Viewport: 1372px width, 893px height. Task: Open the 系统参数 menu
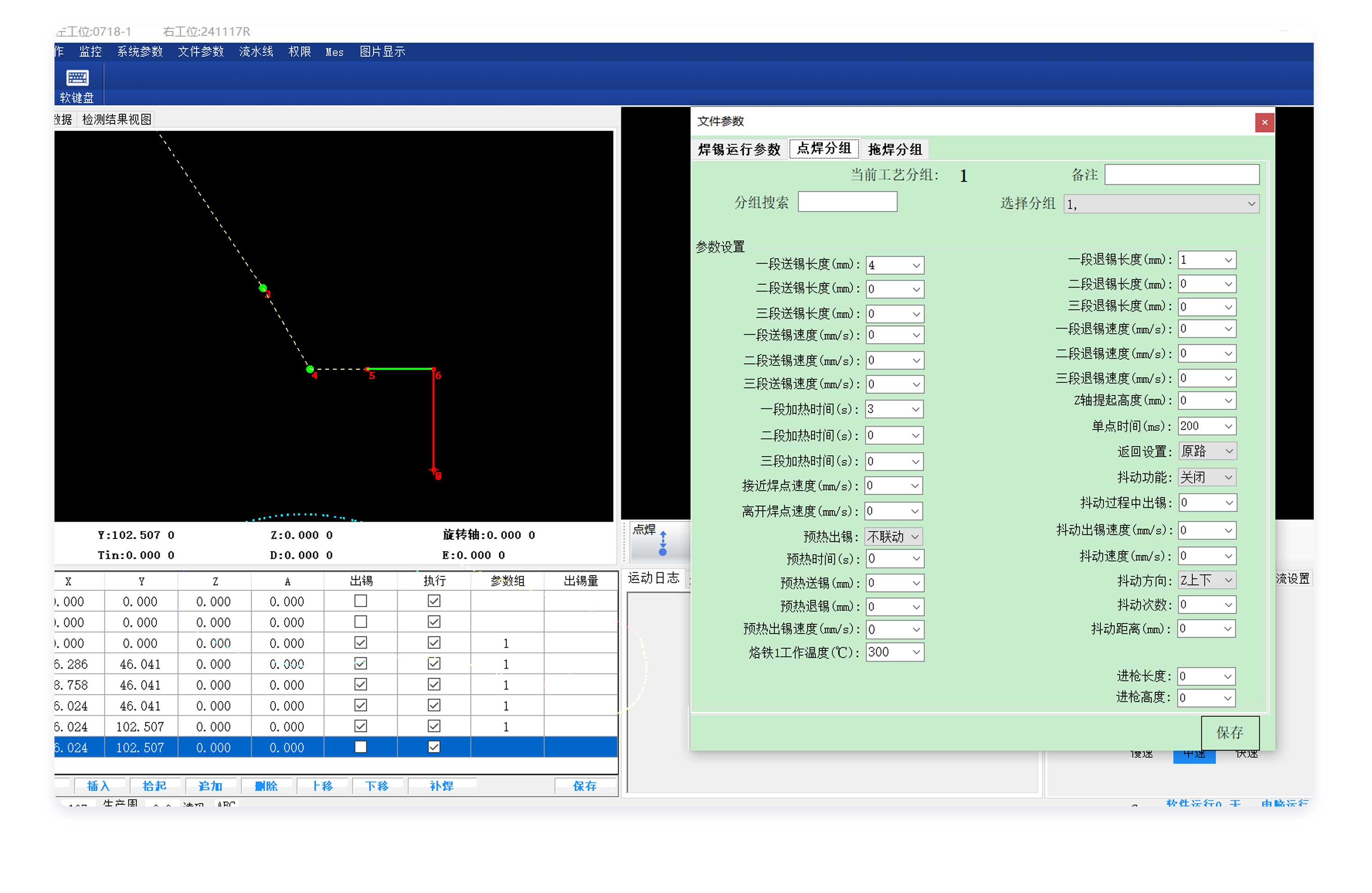click(x=139, y=52)
